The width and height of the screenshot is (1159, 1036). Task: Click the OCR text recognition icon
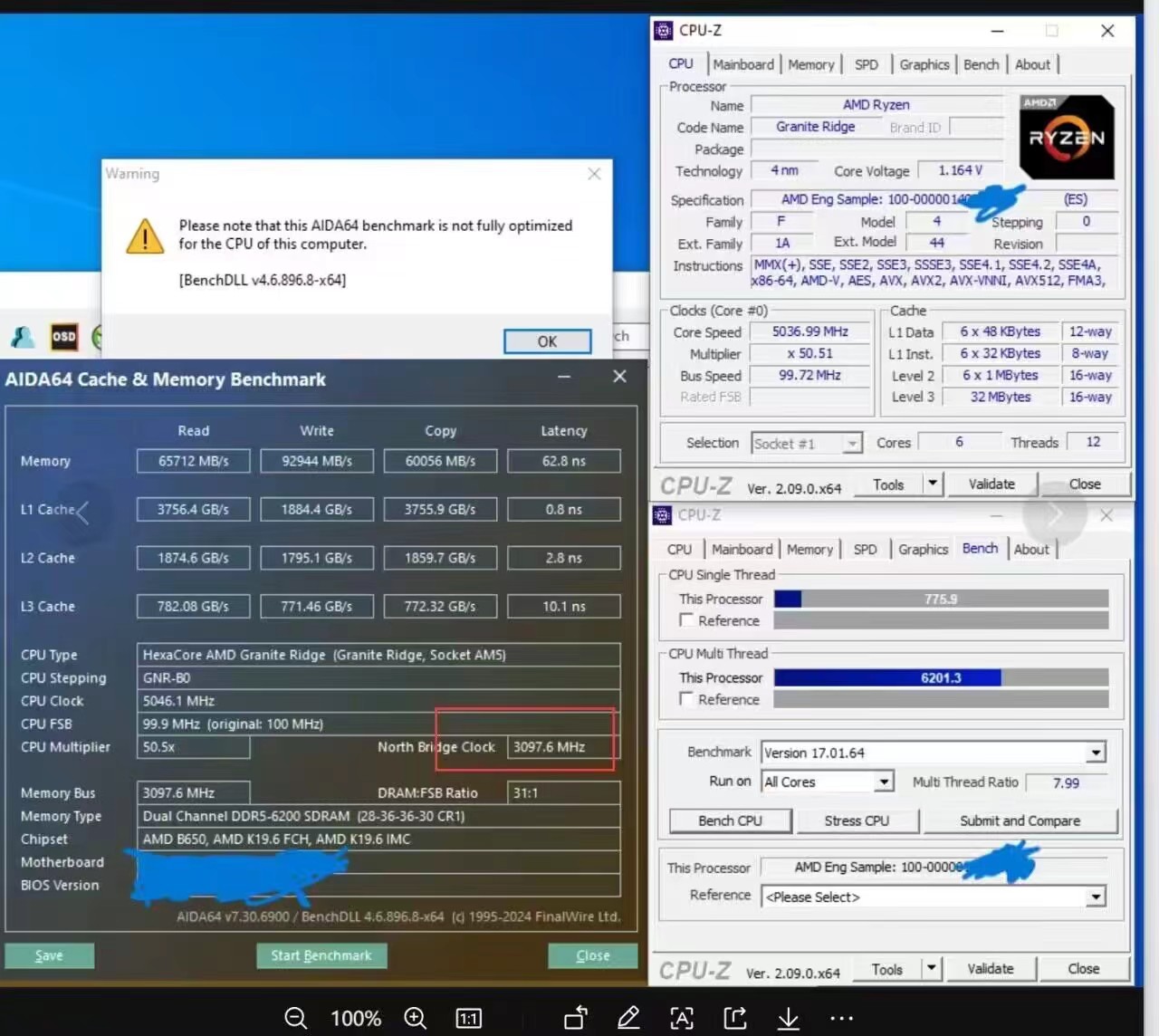tap(682, 1018)
